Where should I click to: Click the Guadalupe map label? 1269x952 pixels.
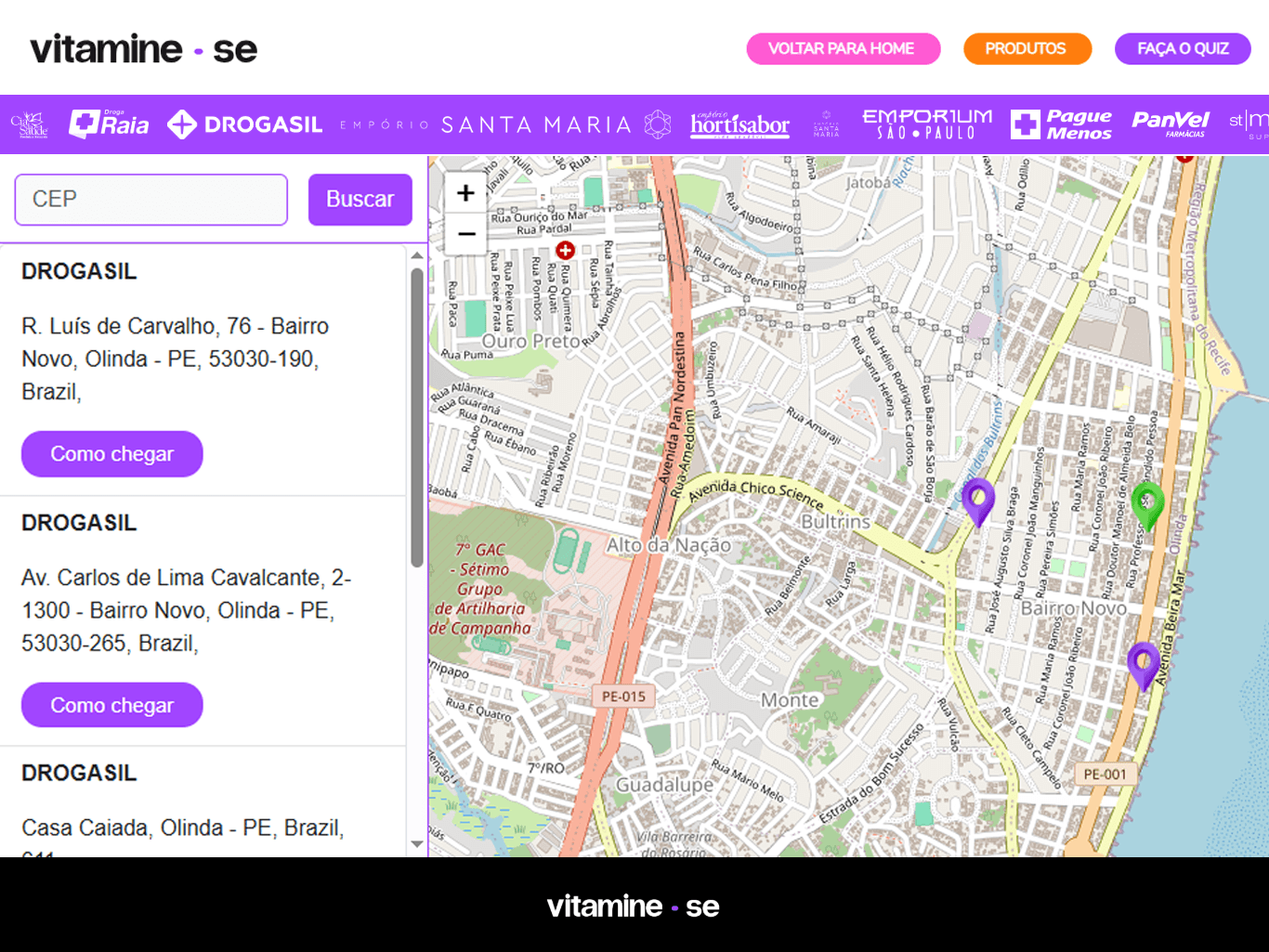(665, 785)
